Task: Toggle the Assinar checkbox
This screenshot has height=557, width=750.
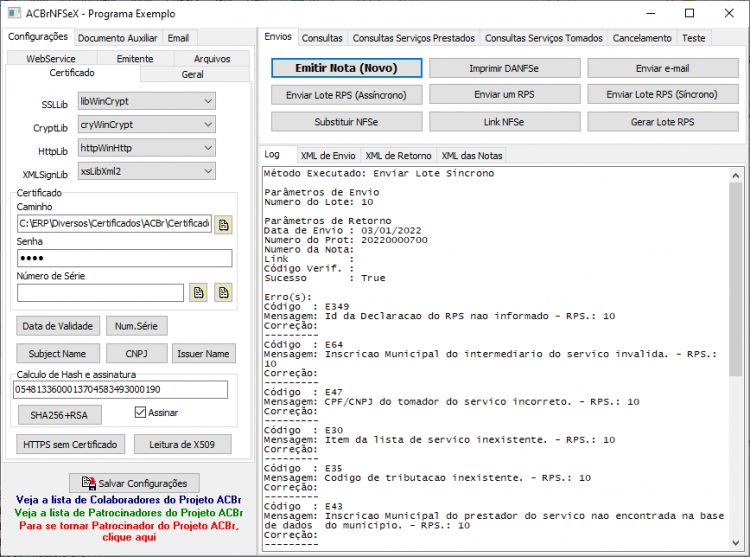Action: point(140,412)
